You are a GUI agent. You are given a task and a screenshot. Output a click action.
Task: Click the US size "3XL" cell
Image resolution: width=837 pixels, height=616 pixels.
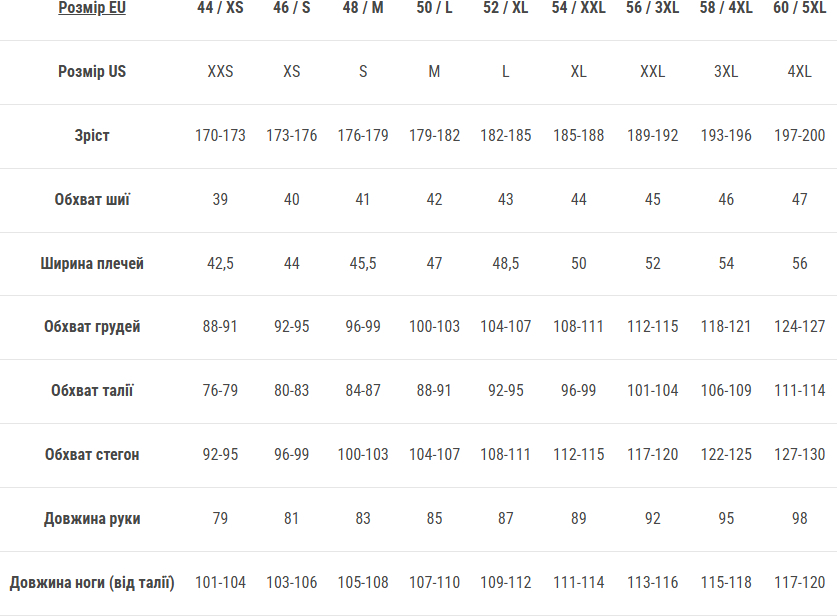(726, 72)
